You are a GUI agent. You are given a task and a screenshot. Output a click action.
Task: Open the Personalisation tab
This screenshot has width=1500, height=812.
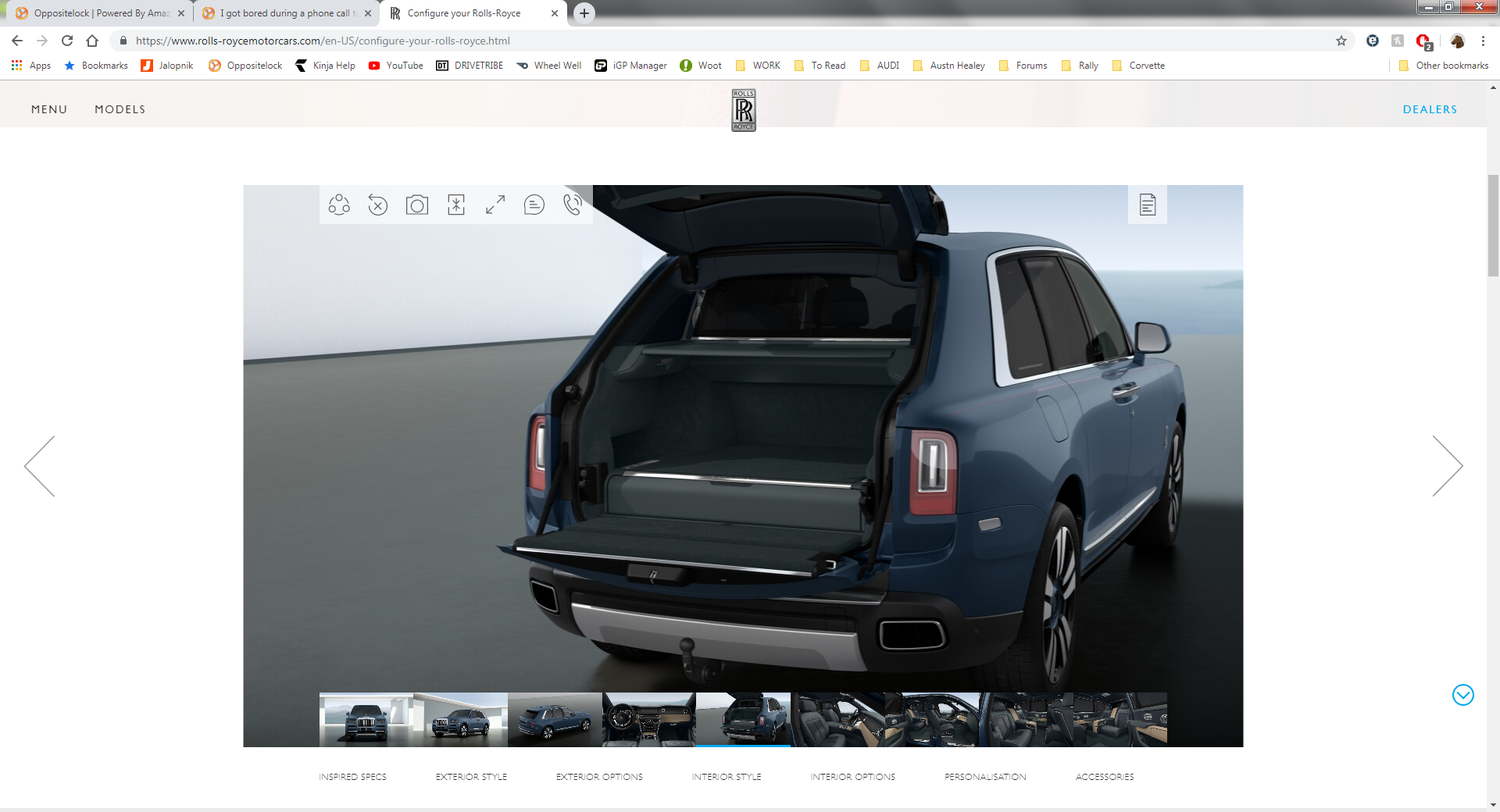pyautogui.click(x=985, y=777)
